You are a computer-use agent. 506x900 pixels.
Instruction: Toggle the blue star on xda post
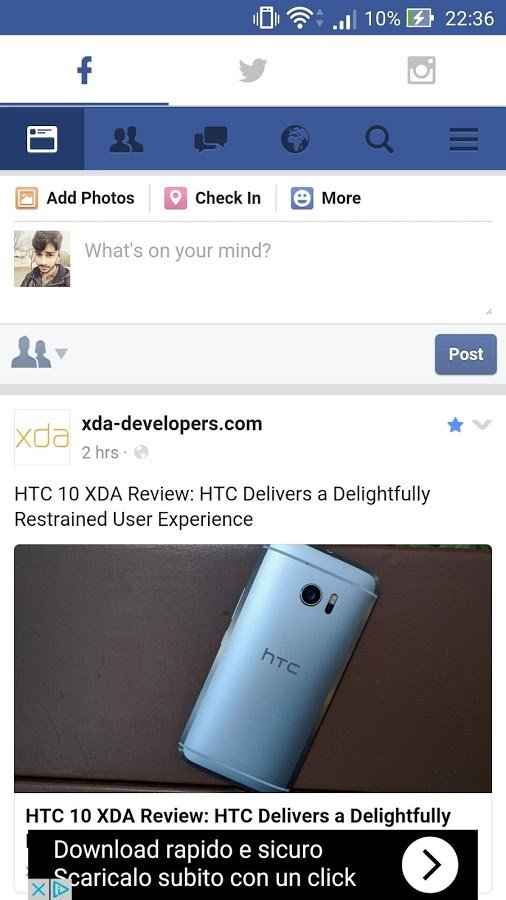[x=455, y=425]
